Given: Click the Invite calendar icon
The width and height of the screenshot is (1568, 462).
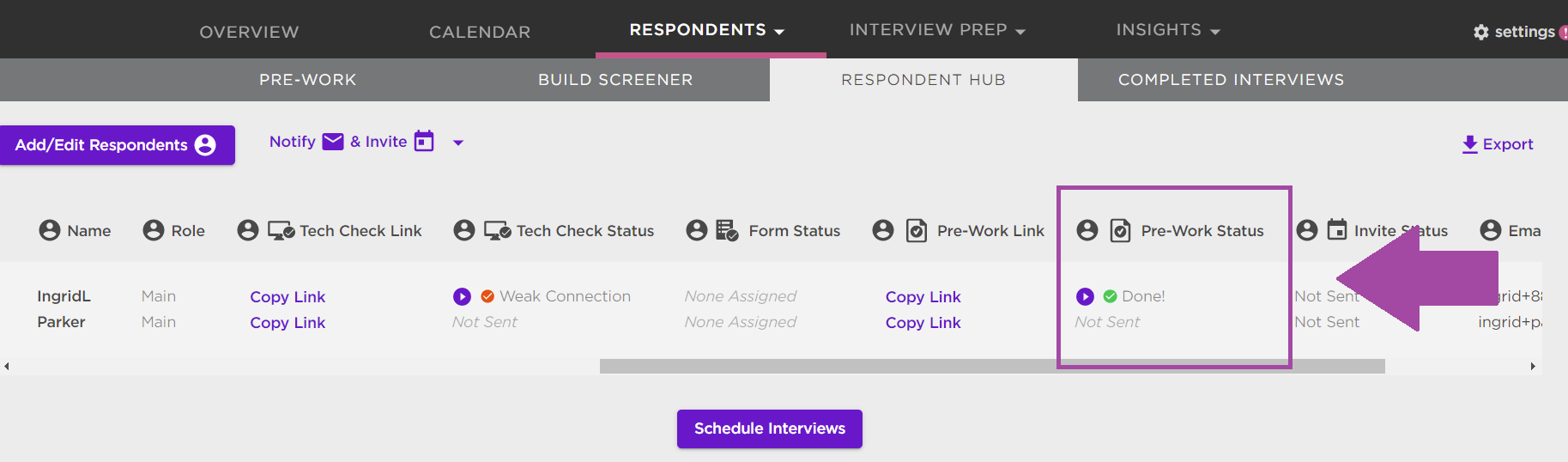Looking at the screenshot, I should coord(424,141).
